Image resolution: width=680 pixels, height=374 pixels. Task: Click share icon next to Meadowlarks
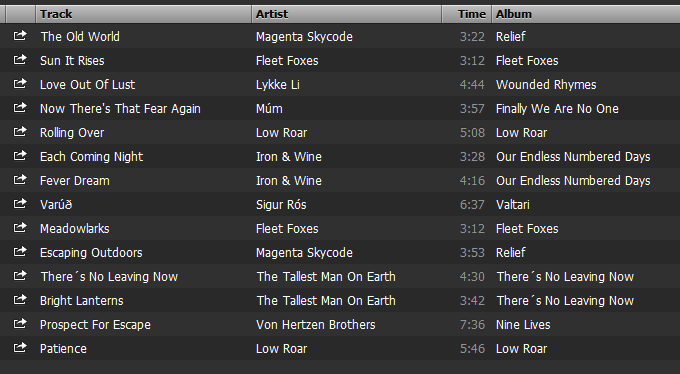tap(20, 227)
